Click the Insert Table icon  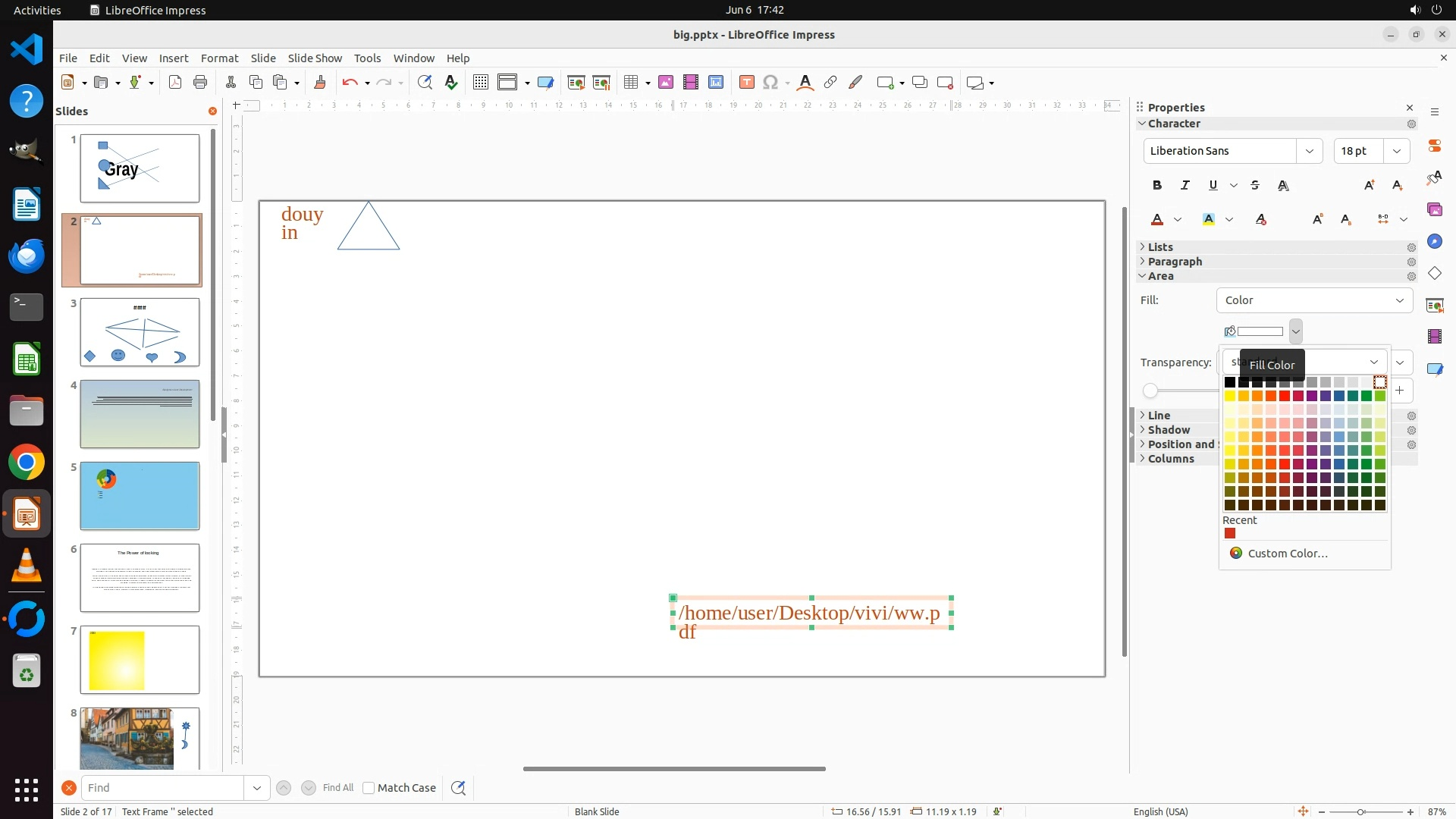(630, 83)
